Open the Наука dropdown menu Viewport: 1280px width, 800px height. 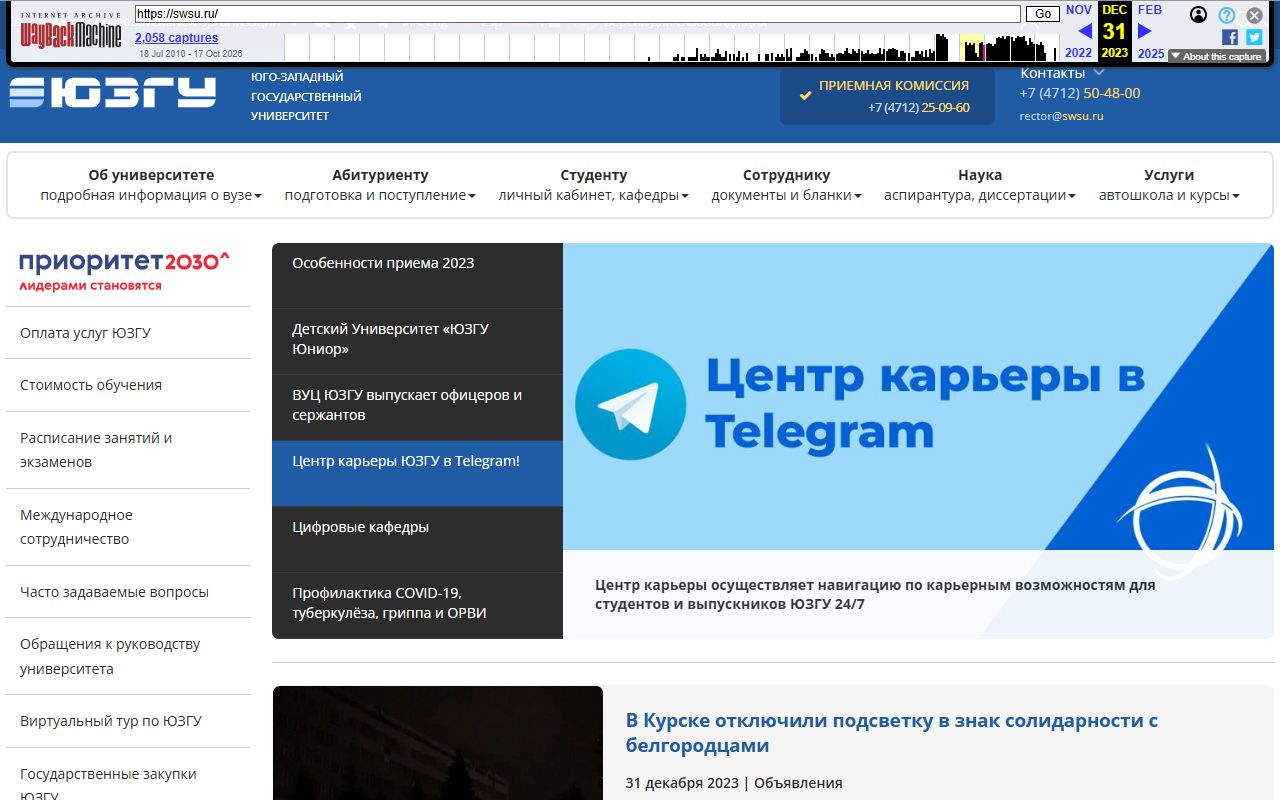click(x=980, y=185)
